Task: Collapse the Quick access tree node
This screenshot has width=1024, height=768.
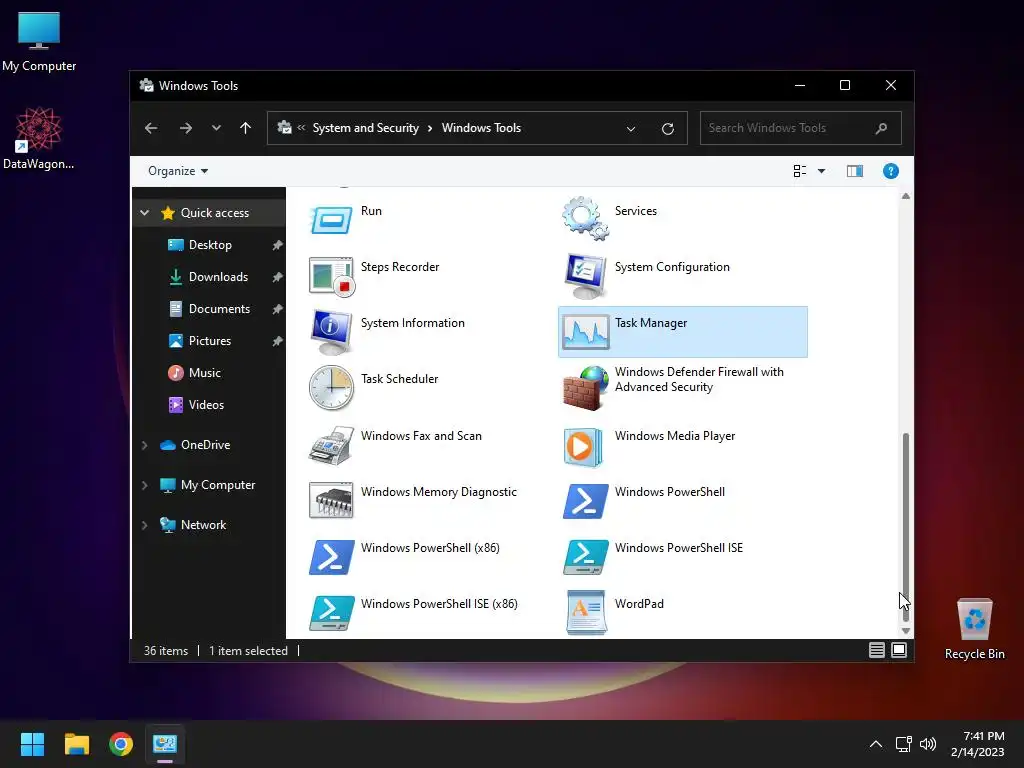Action: coord(145,213)
